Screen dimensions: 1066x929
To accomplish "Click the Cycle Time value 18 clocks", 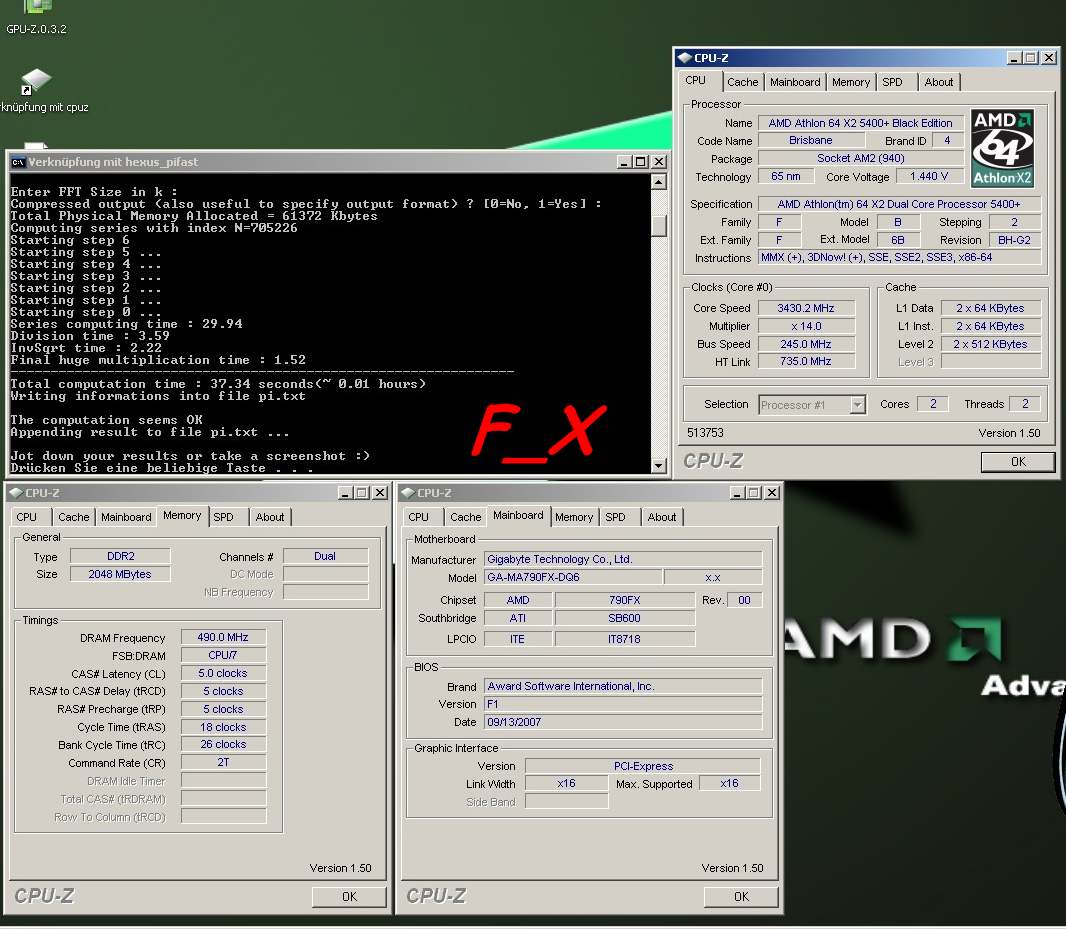I will [x=223, y=727].
